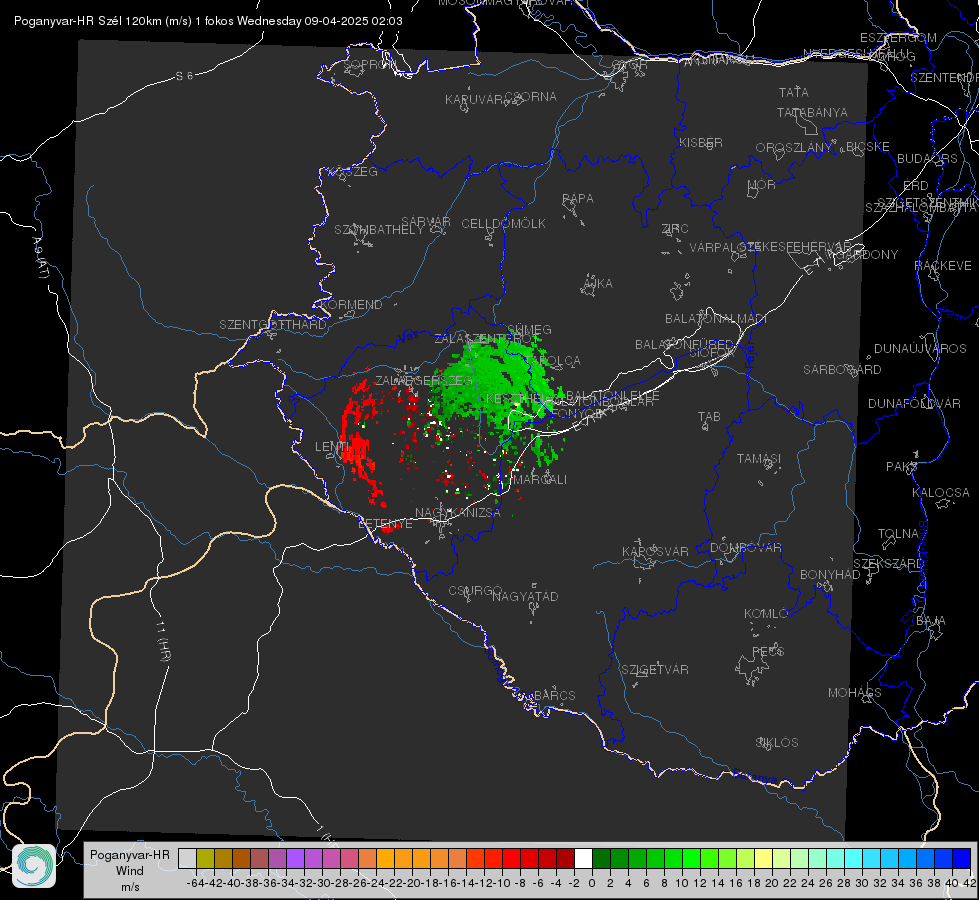The height and width of the screenshot is (900, 979).
Task: Click the BAJA town label
Action: click(931, 621)
